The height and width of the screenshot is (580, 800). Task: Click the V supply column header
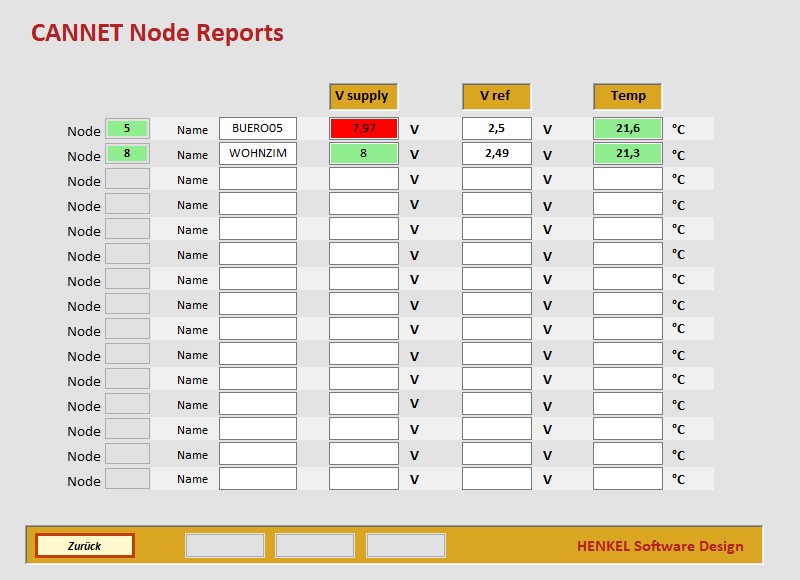pos(363,96)
